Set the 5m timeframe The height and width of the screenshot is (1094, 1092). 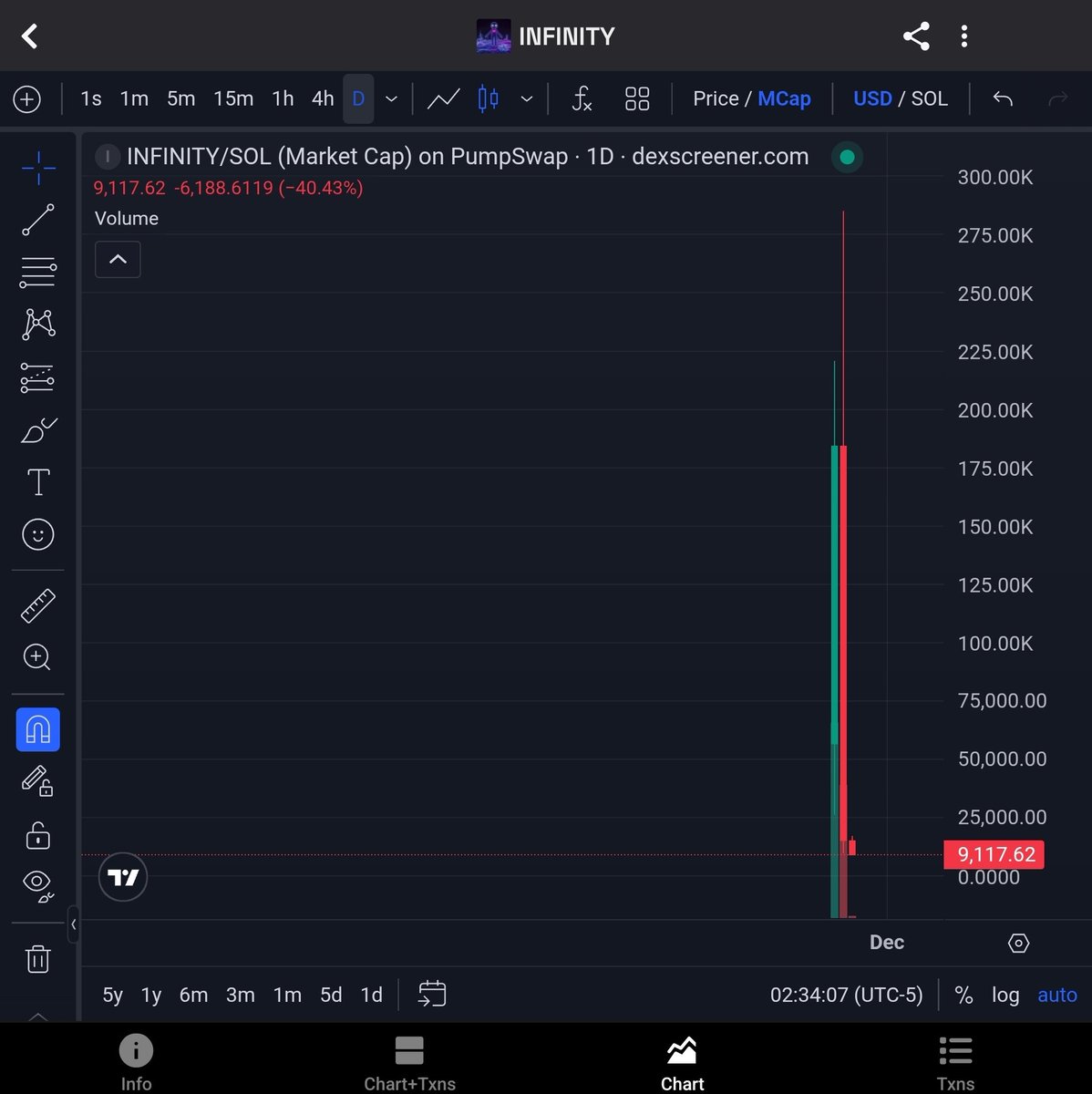(x=181, y=98)
